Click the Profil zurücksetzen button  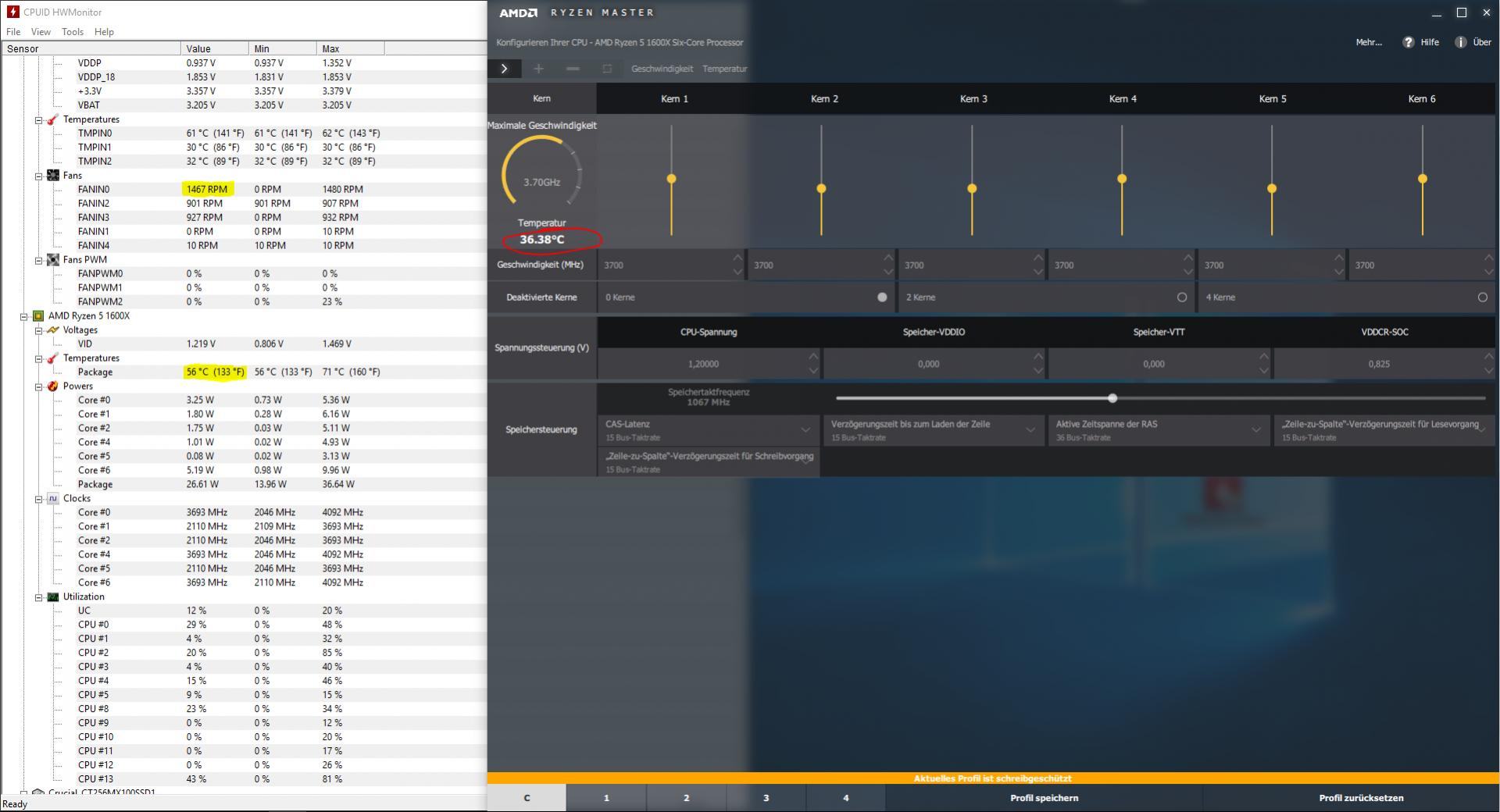[1361, 798]
